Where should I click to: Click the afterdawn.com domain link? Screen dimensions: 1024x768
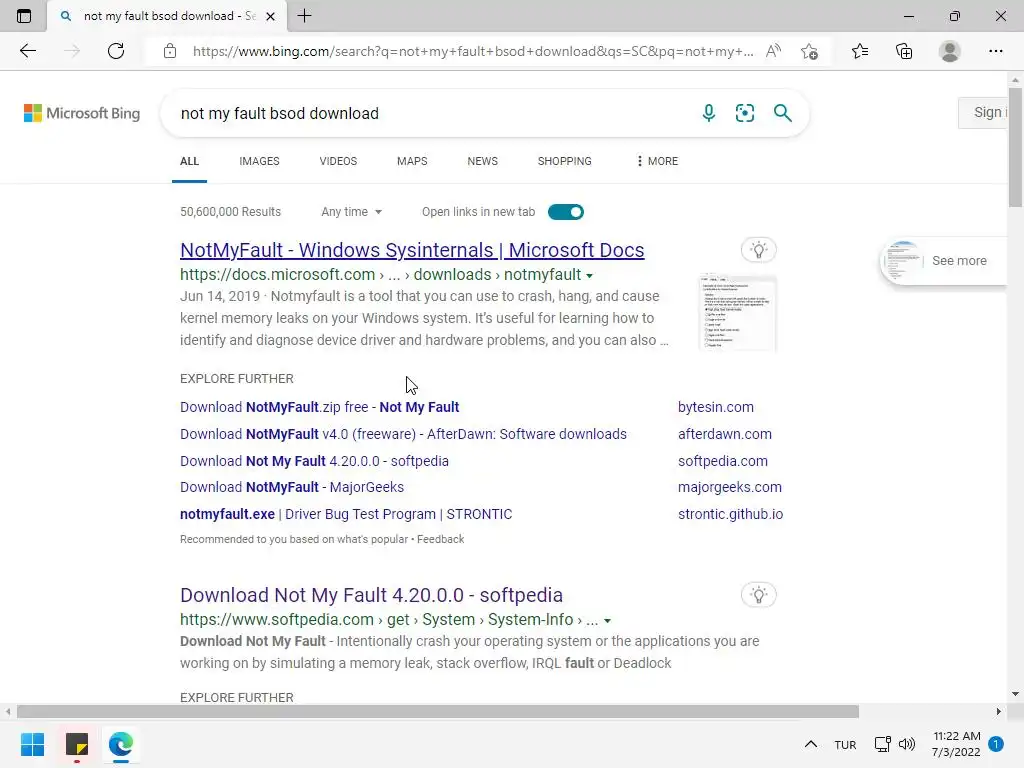click(725, 434)
